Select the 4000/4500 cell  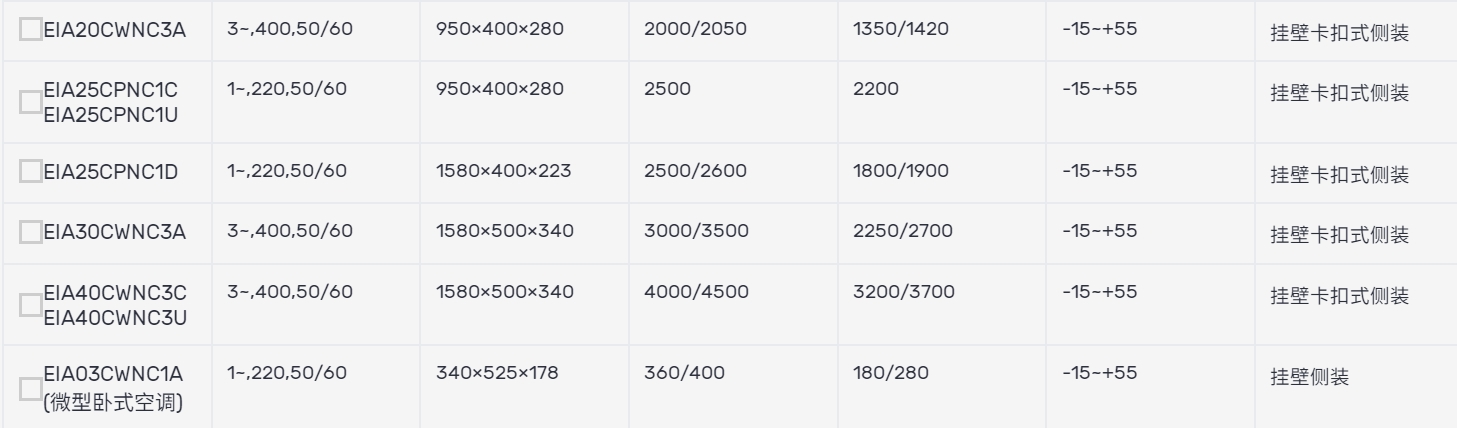click(x=732, y=305)
